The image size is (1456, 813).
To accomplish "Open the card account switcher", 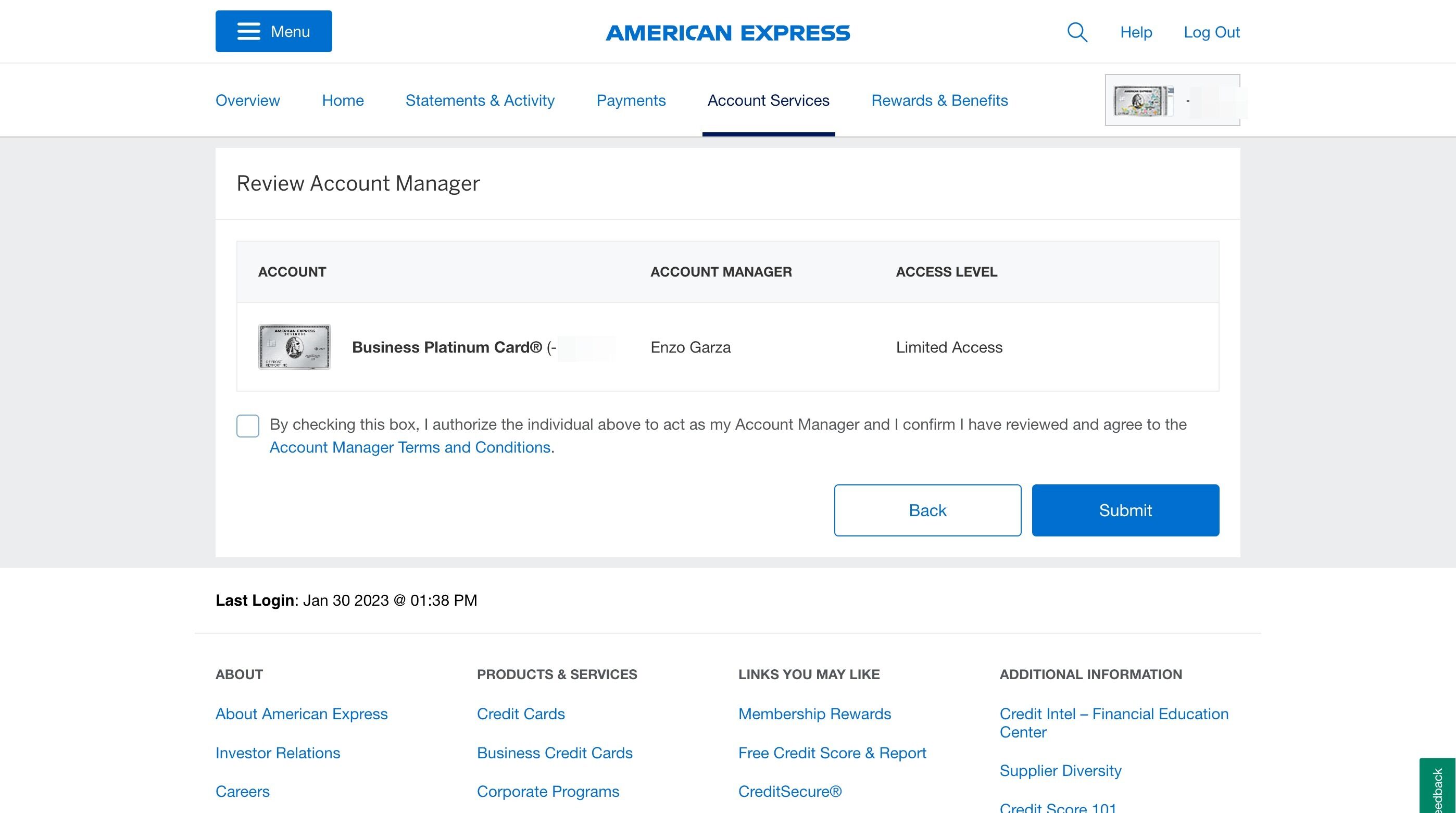I will (1172, 100).
